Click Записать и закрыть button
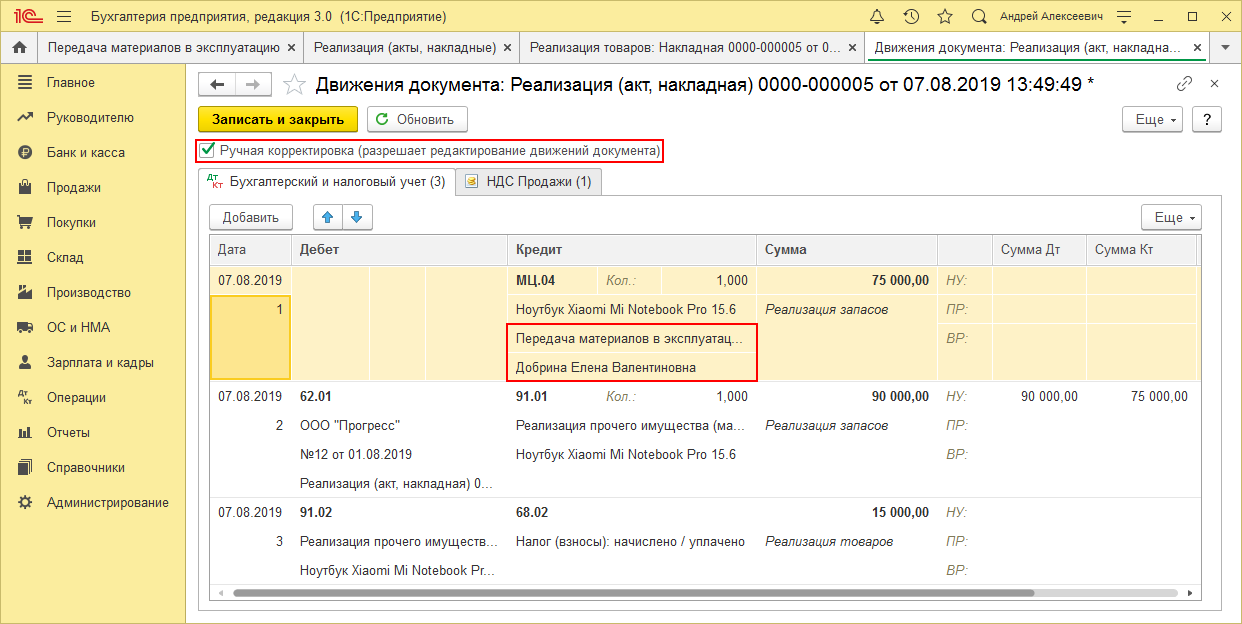This screenshot has width=1242, height=624. tap(278, 119)
